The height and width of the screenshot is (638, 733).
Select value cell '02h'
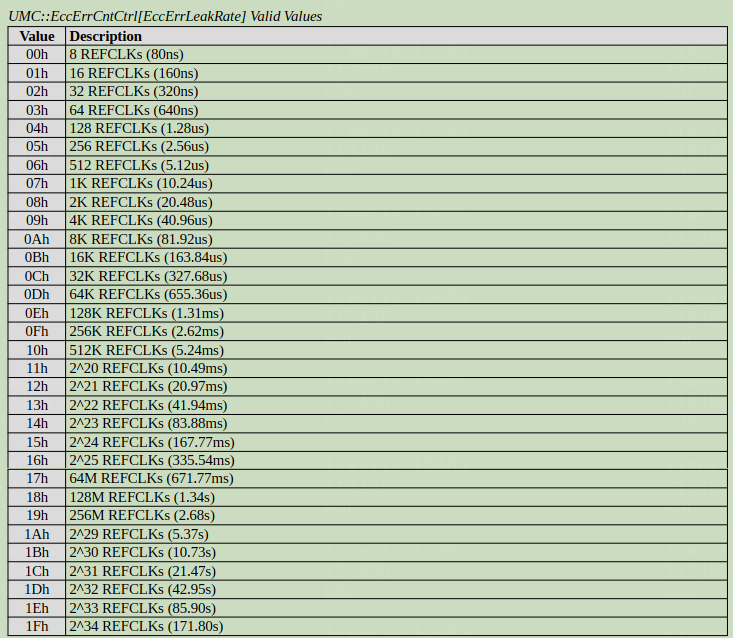pyautogui.click(x=37, y=92)
